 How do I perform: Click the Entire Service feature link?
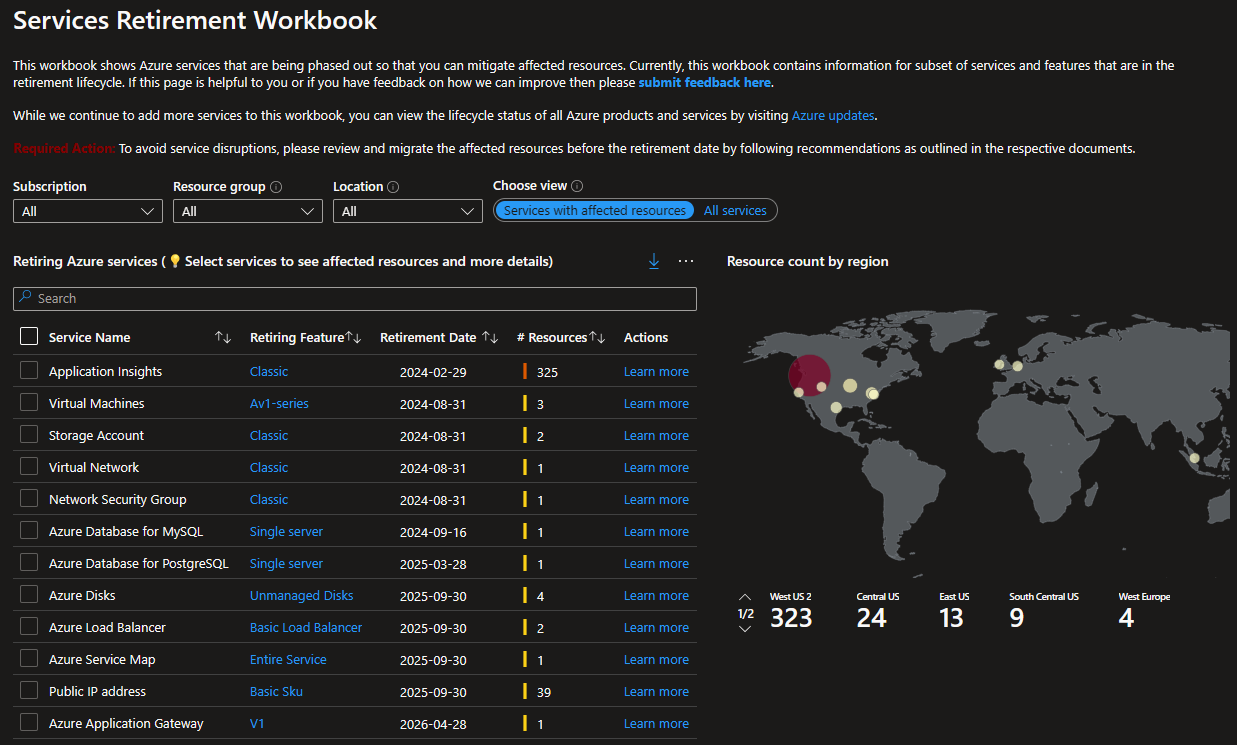[x=288, y=660]
